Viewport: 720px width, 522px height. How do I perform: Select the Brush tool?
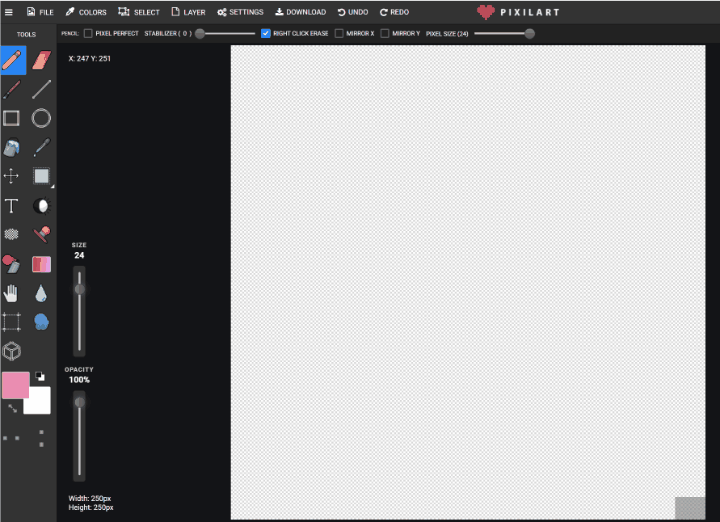(12, 90)
